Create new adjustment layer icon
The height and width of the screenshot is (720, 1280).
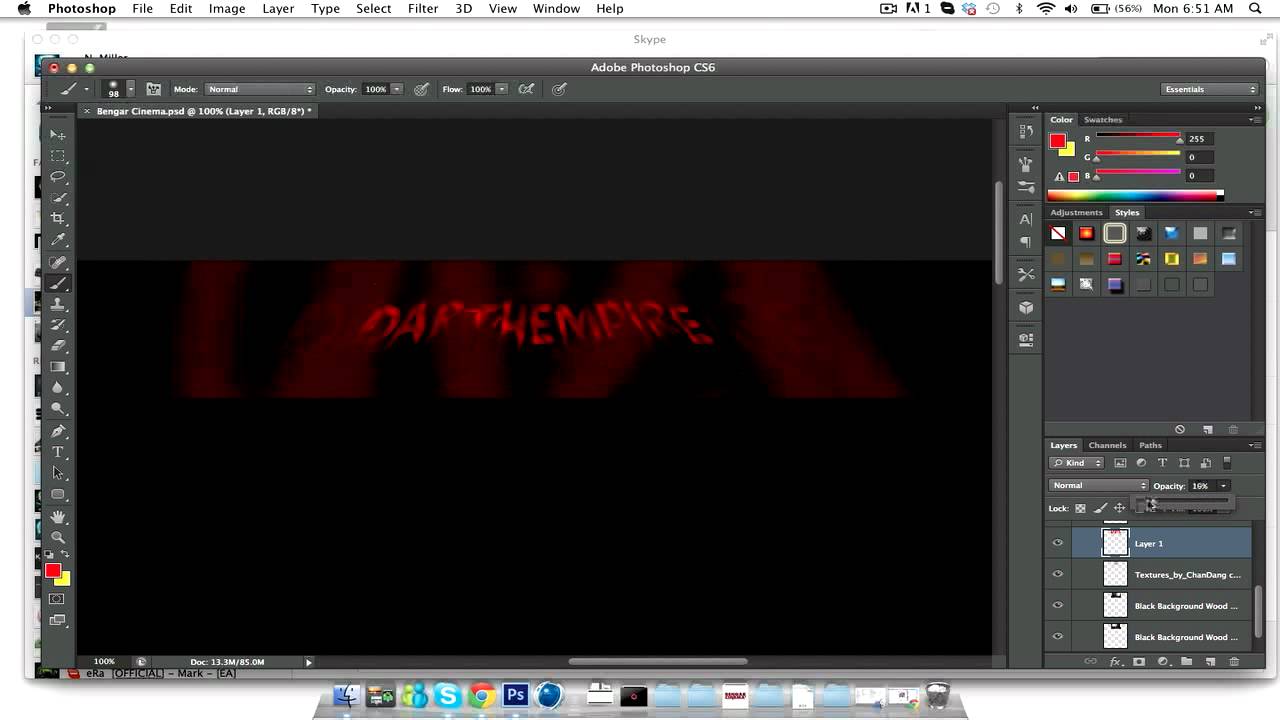[x=1163, y=662]
